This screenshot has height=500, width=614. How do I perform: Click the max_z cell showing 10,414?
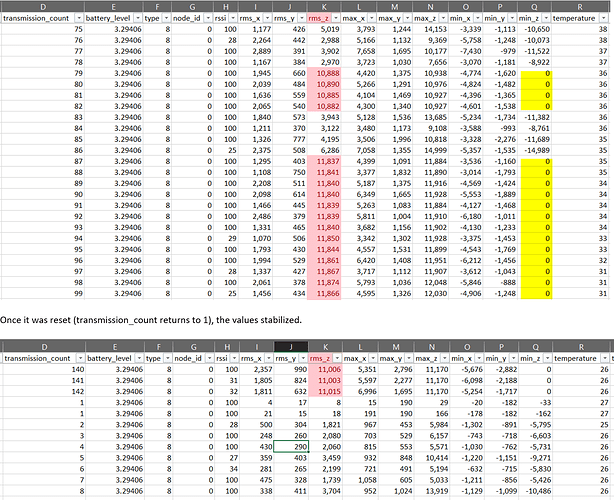[x=432, y=458]
